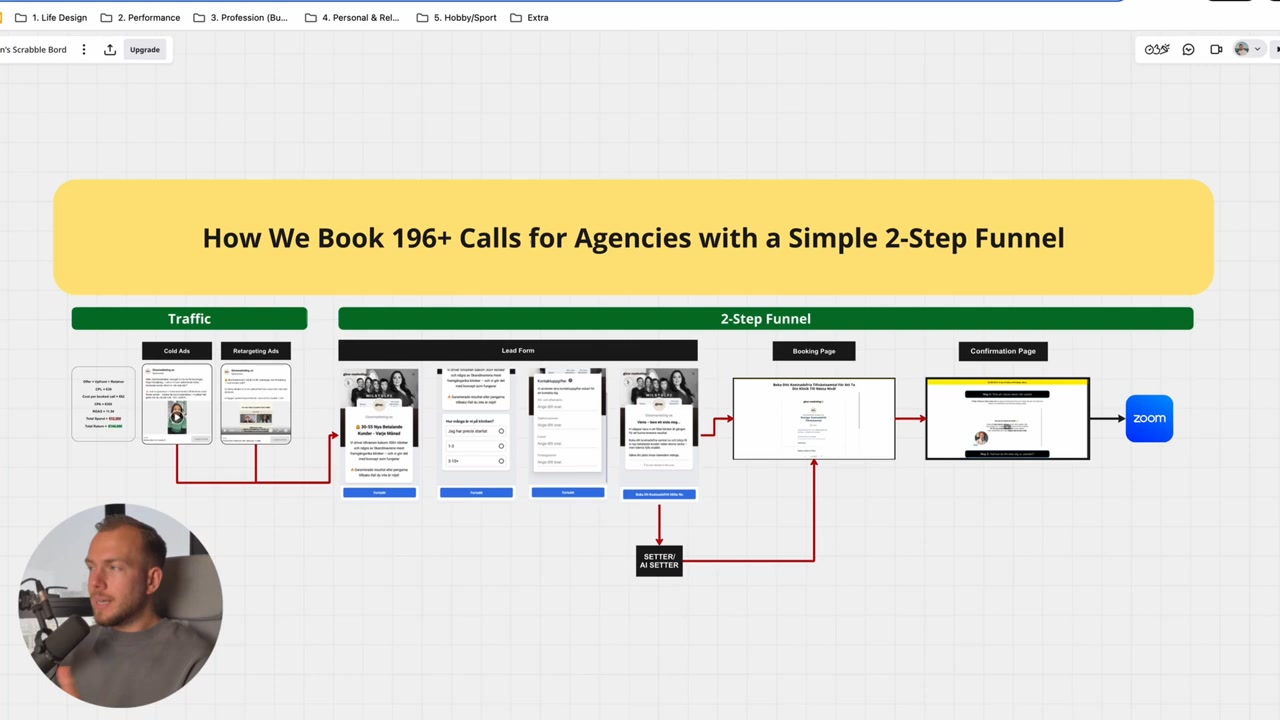The width and height of the screenshot is (1280, 720).
Task: Open the 3. Profession bookmark folder
Action: pos(240,17)
